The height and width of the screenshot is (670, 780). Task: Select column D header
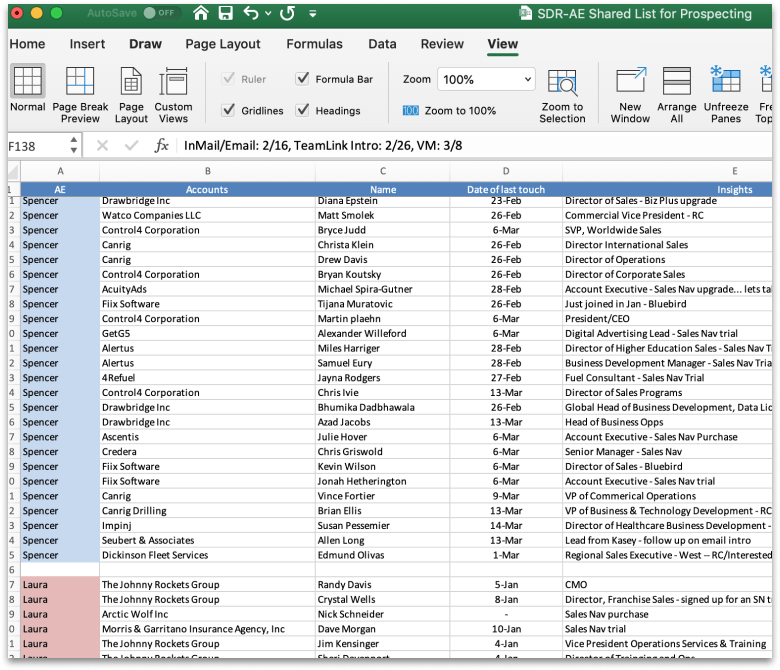pyautogui.click(x=506, y=171)
